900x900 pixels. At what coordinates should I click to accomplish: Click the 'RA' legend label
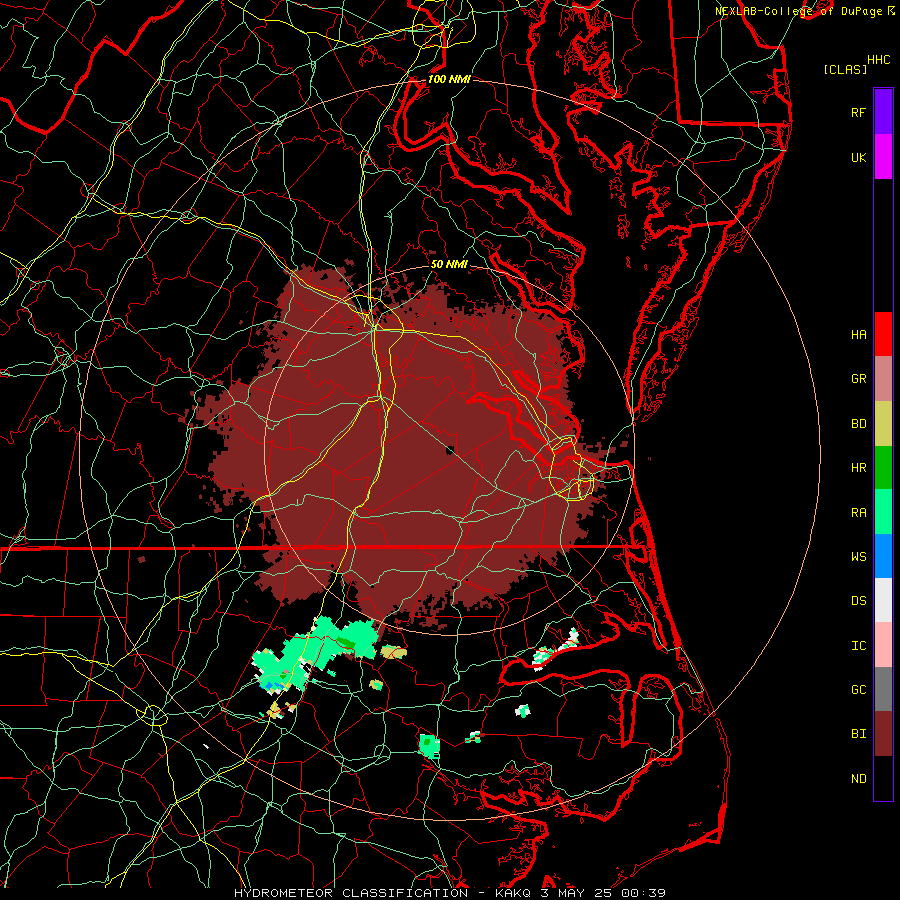(858, 512)
